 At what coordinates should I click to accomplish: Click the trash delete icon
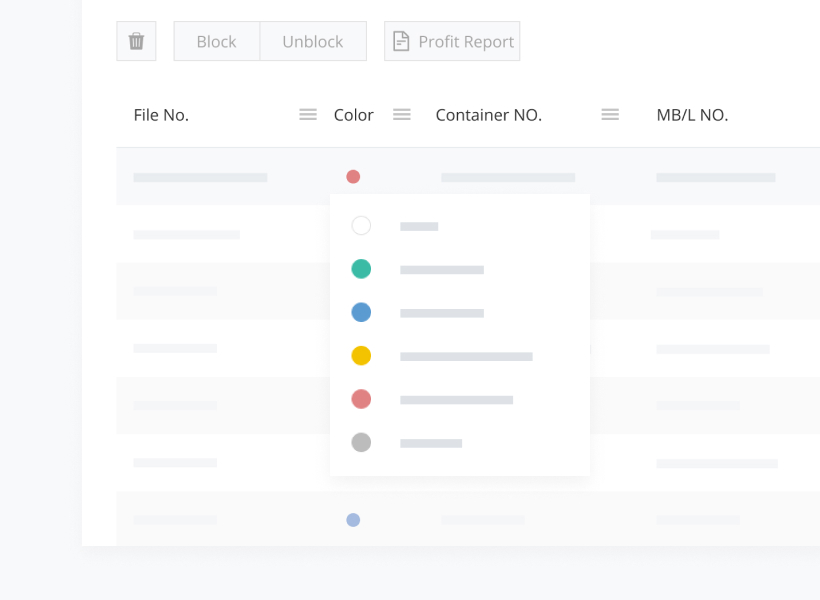(x=136, y=41)
